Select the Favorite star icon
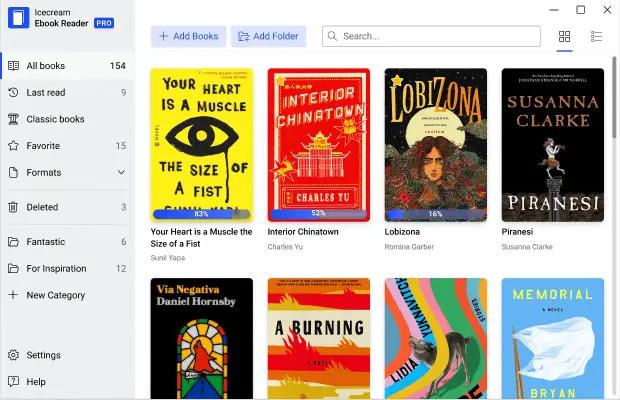 13,145
